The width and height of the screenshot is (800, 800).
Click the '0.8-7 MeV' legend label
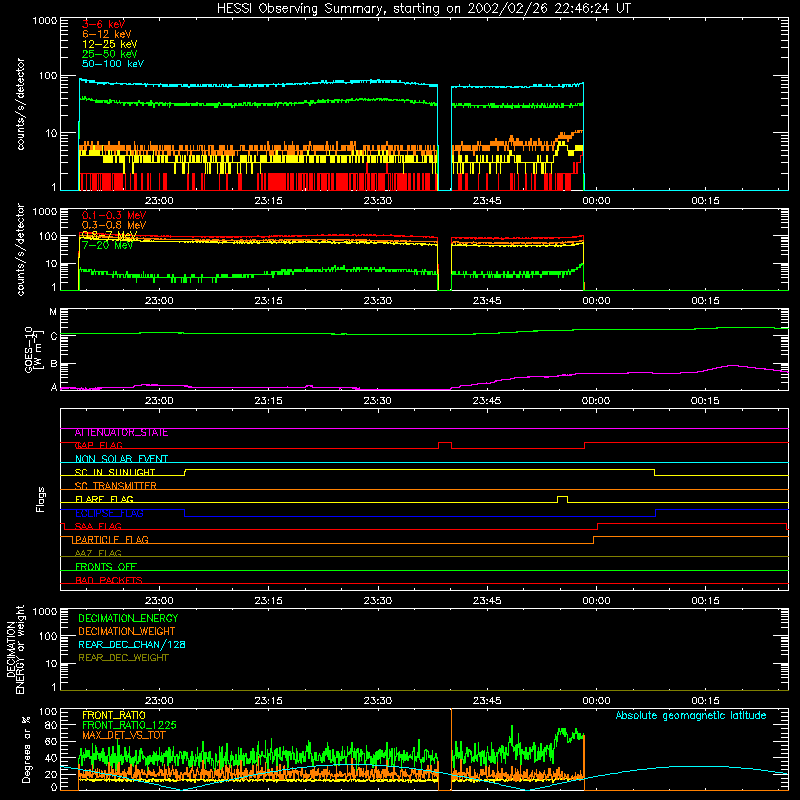(x=110, y=235)
